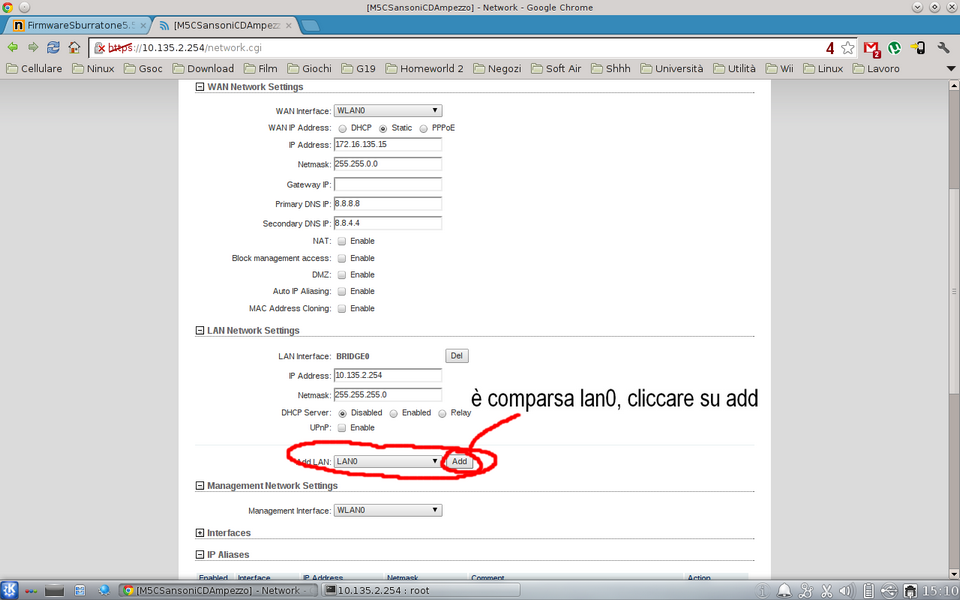The width and height of the screenshot is (960, 600).
Task: Go to the browser home page icon
Action: point(74,47)
